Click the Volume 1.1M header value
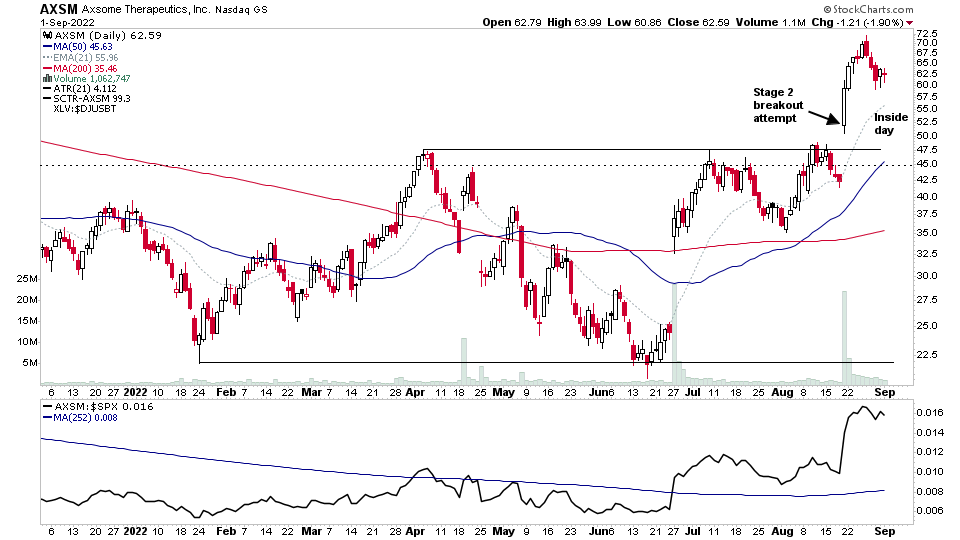The height and width of the screenshot is (540, 960). coord(770,23)
